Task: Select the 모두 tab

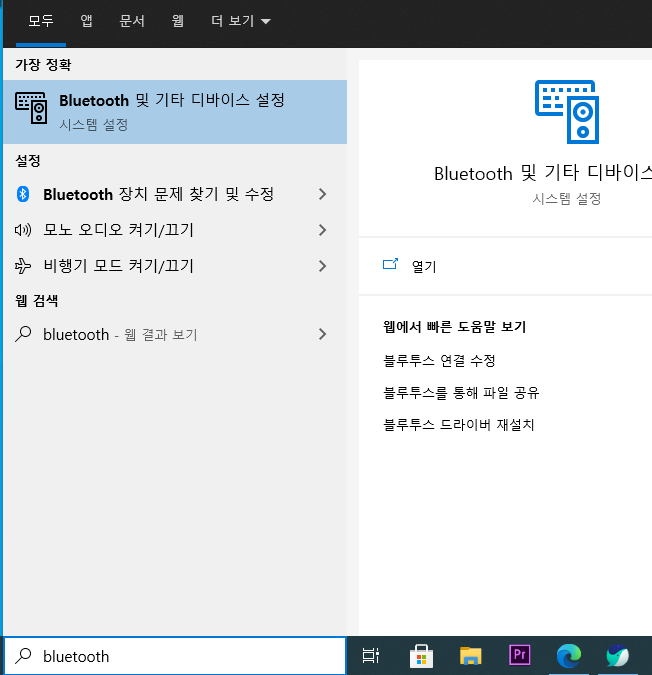Action: (41, 21)
